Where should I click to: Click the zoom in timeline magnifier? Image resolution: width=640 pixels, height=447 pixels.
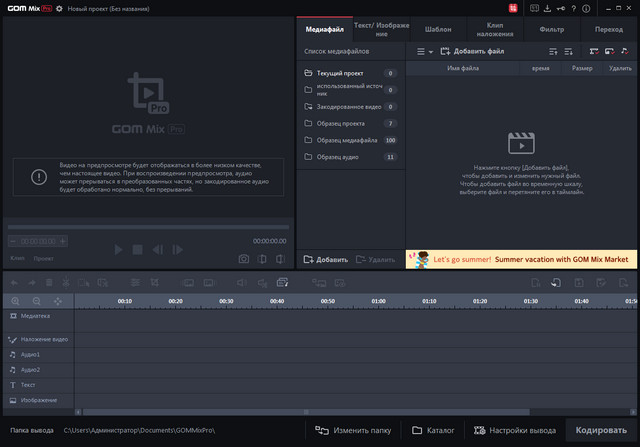coord(15,301)
